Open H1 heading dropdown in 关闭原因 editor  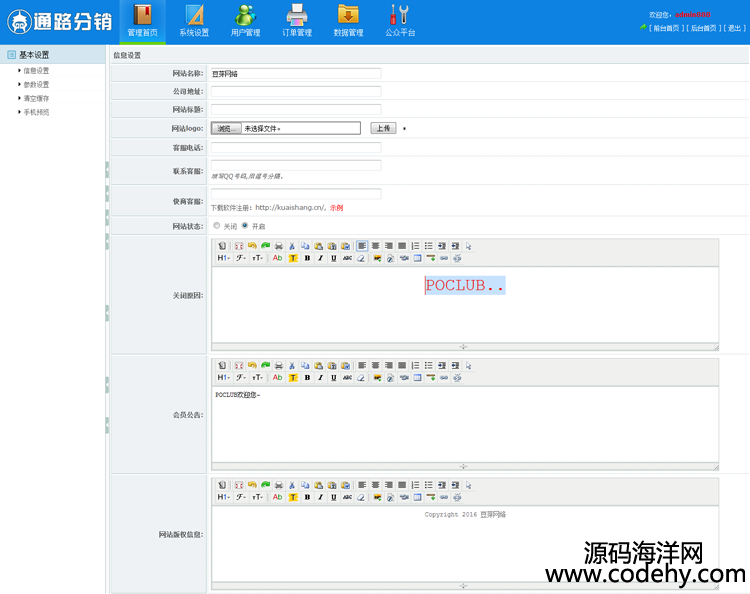[x=223, y=258]
